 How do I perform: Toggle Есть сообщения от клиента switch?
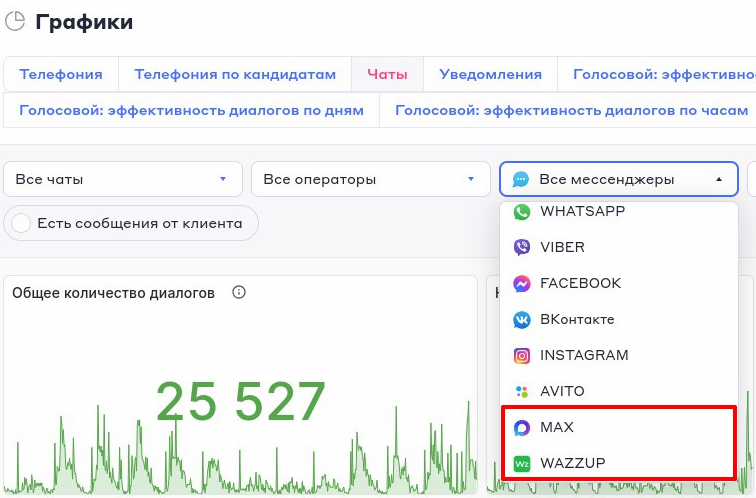[x=21, y=223]
